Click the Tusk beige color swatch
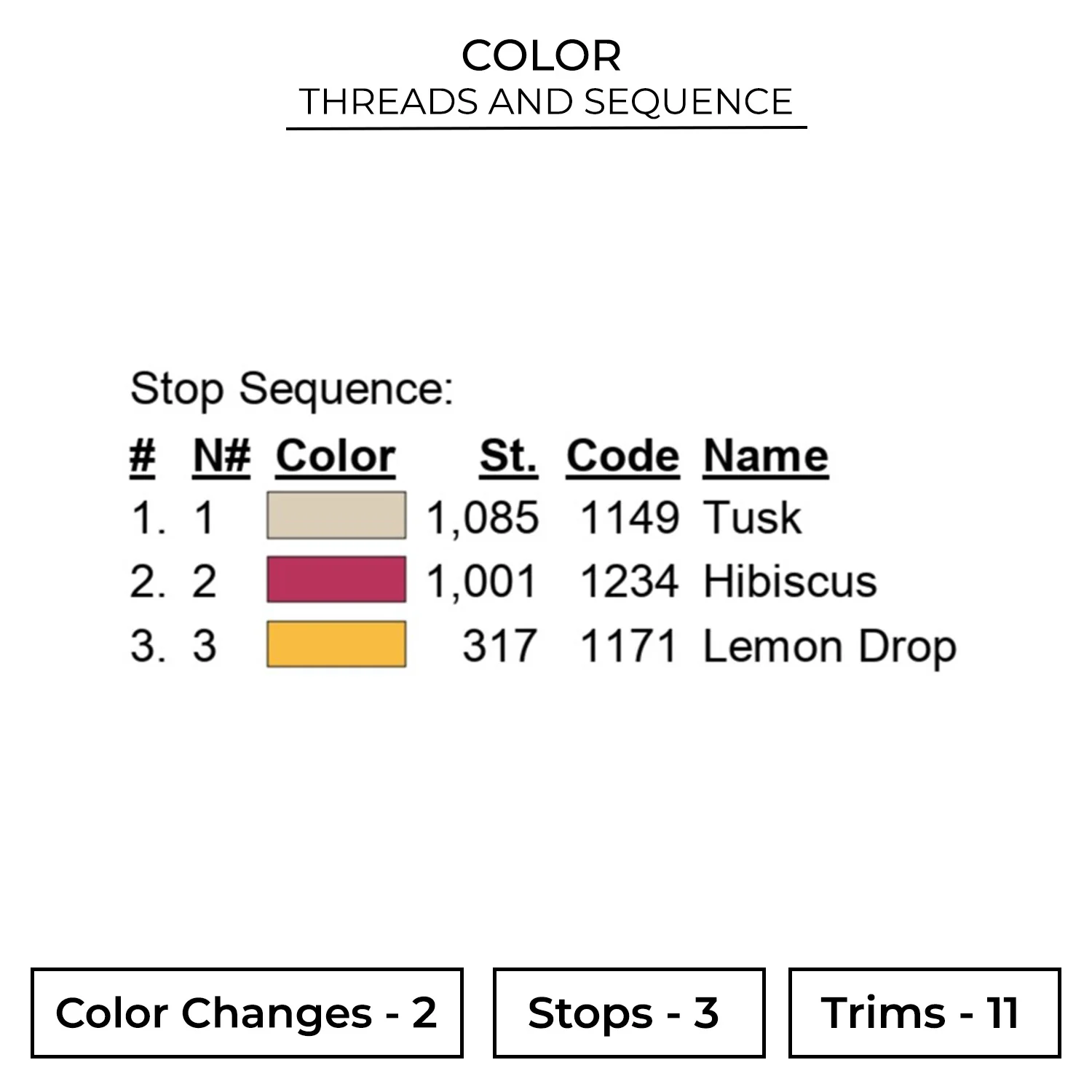 point(336,515)
